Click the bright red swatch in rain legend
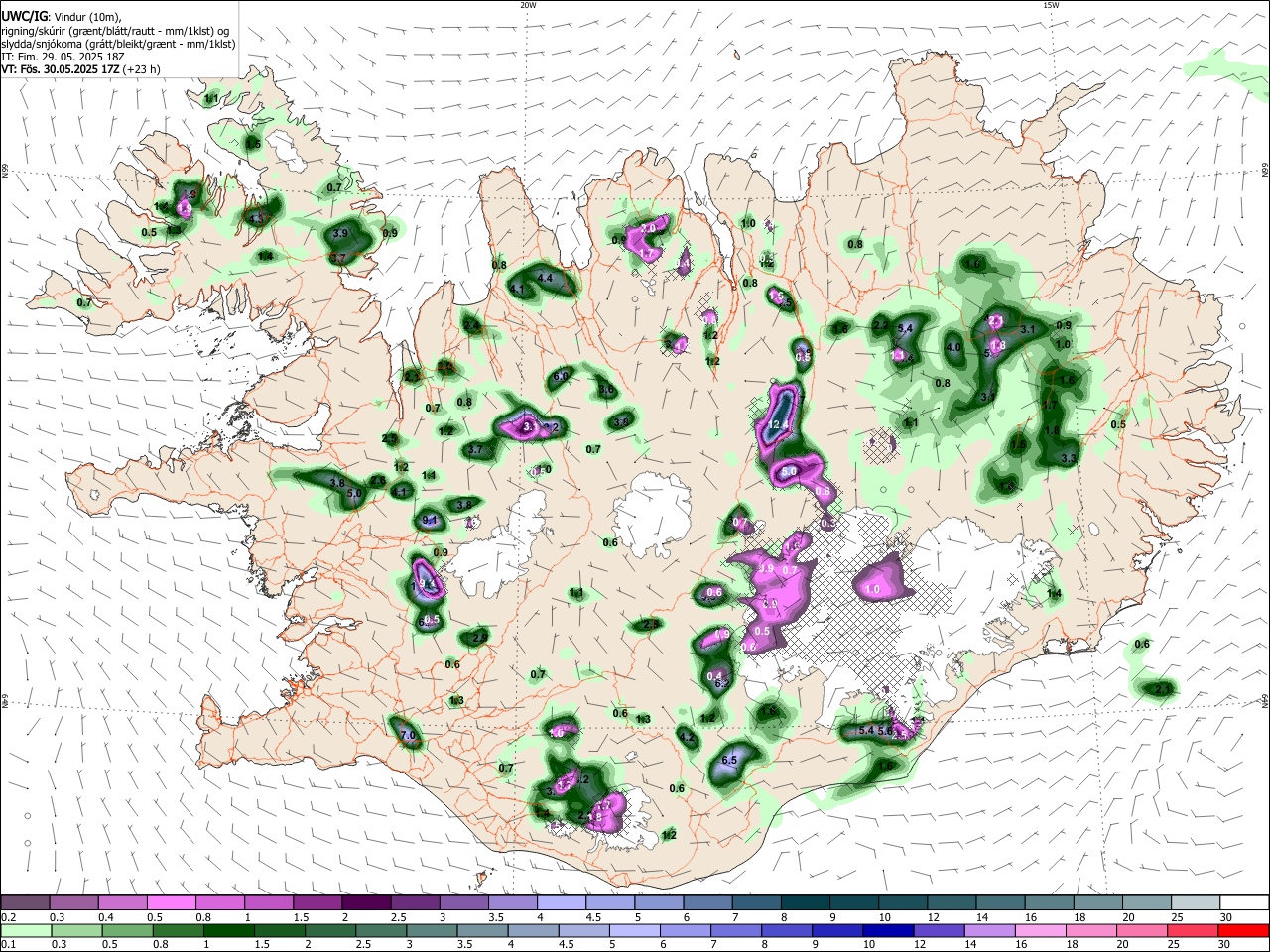 [1243, 930]
